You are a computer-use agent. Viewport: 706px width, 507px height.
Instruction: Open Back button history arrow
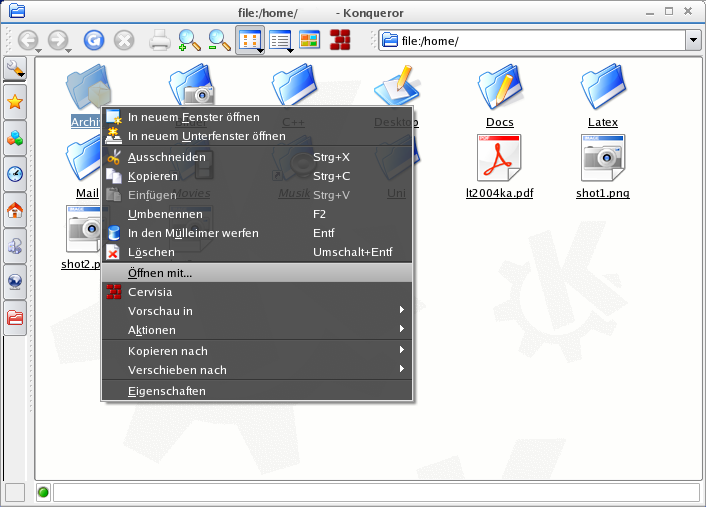point(38,50)
